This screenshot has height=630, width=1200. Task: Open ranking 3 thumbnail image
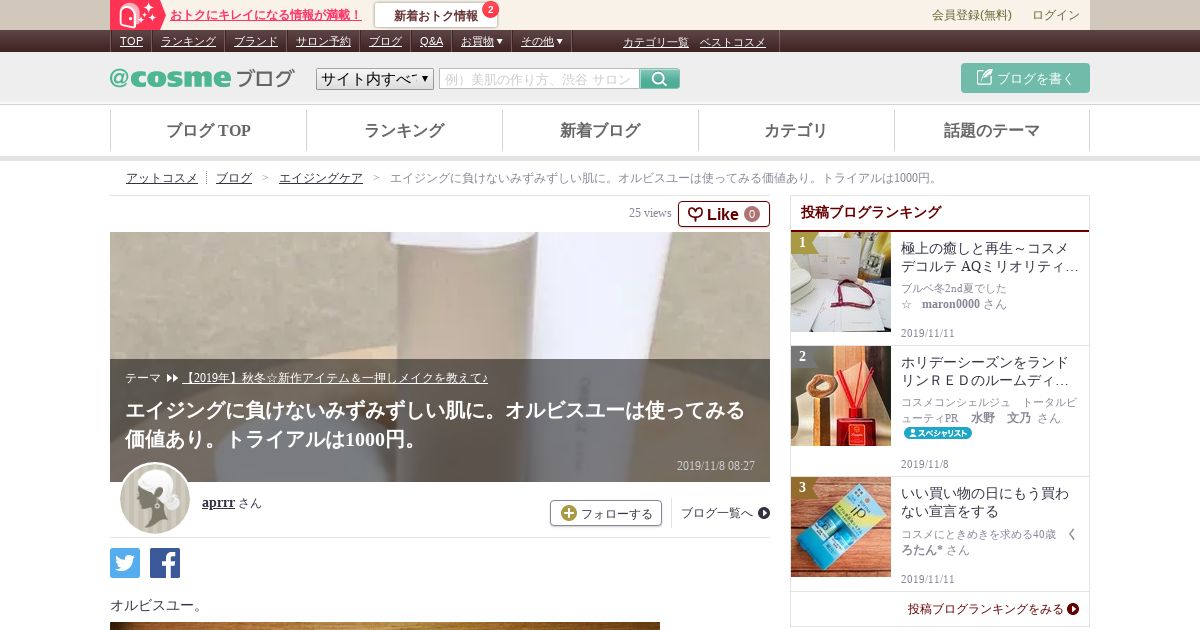tap(841, 527)
